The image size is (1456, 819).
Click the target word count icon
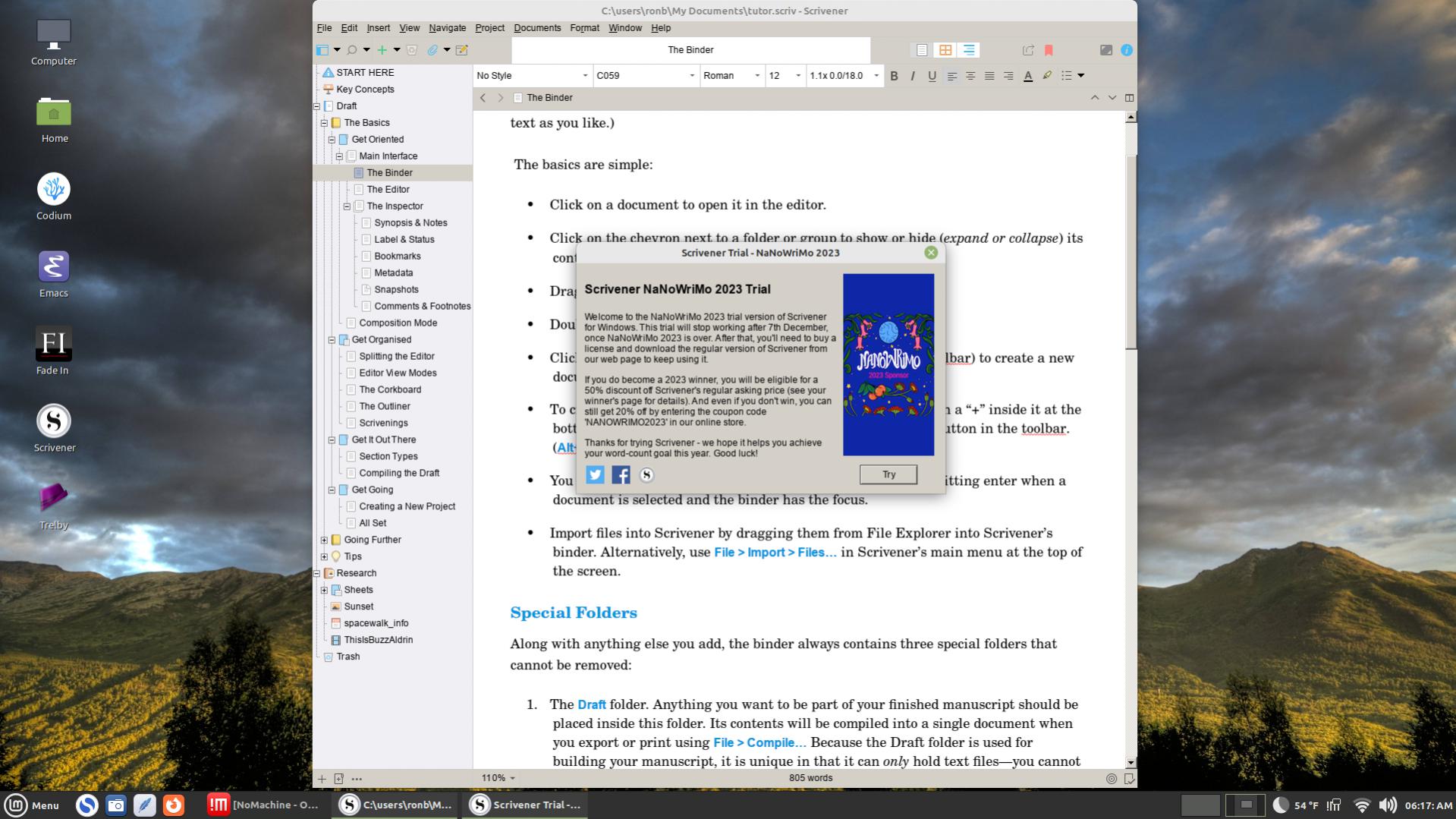point(1112,779)
